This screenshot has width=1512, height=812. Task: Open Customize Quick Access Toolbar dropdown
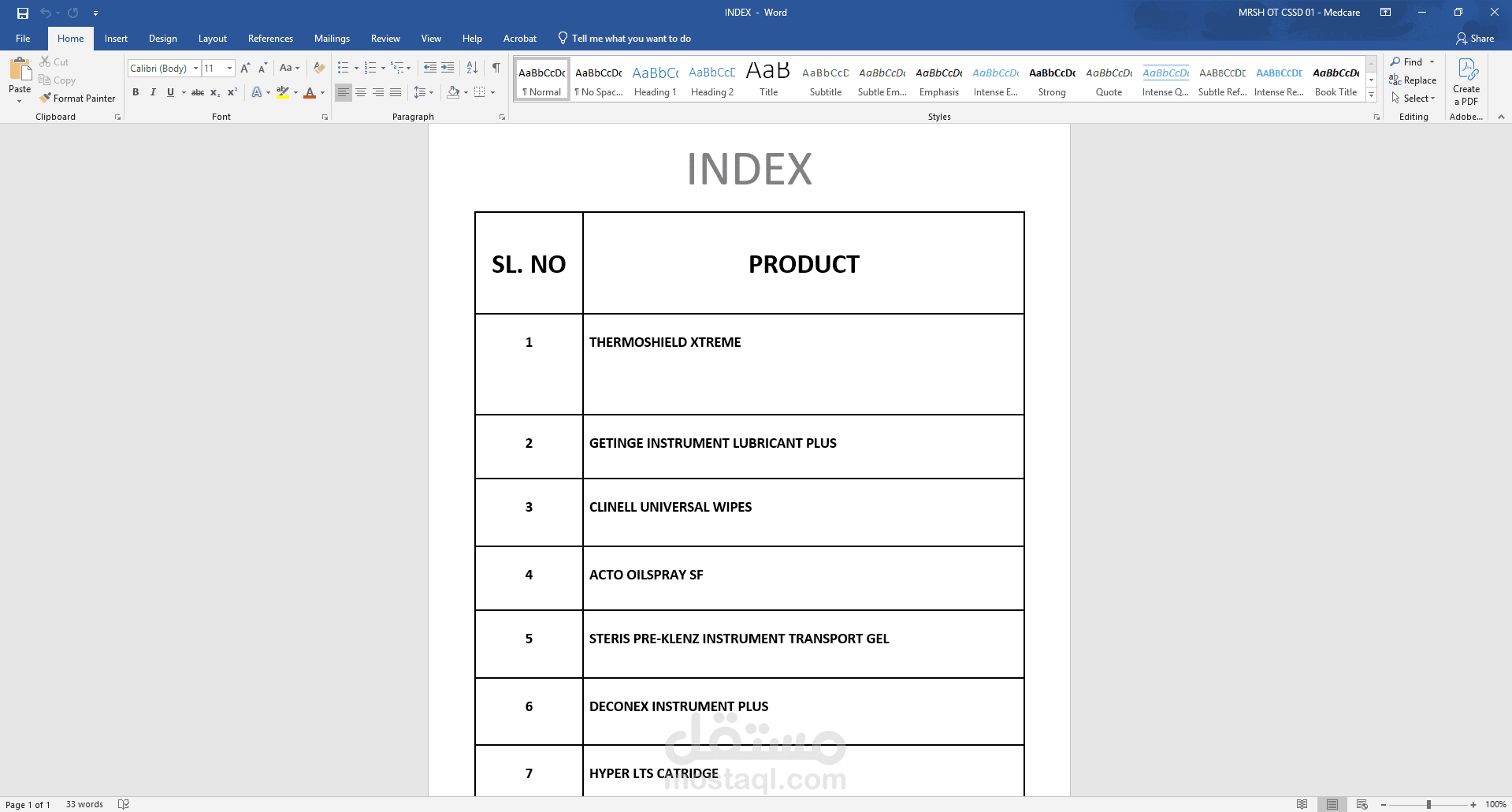pyautogui.click(x=95, y=13)
